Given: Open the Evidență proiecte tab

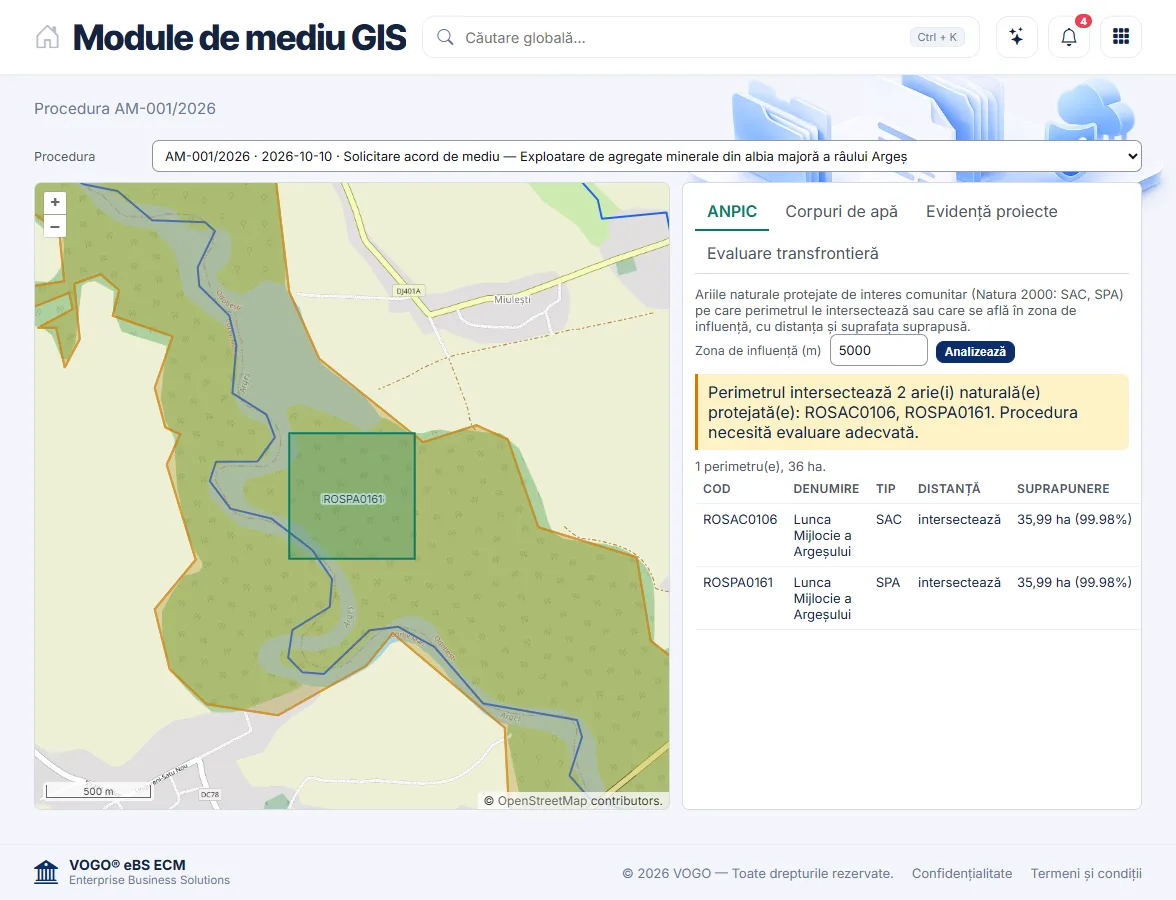Looking at the screenshot, I should tap(992, 212).
